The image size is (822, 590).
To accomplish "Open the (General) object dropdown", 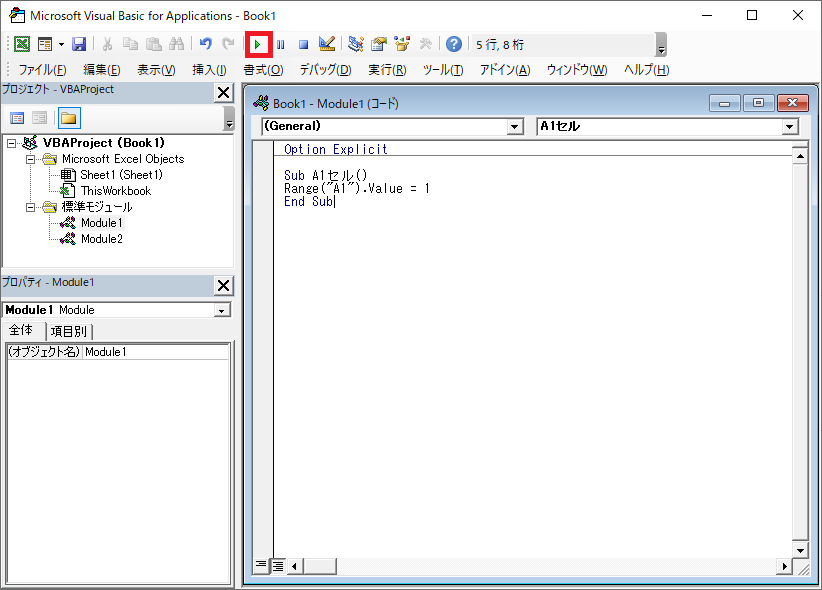I will click(x=514, y=126).
